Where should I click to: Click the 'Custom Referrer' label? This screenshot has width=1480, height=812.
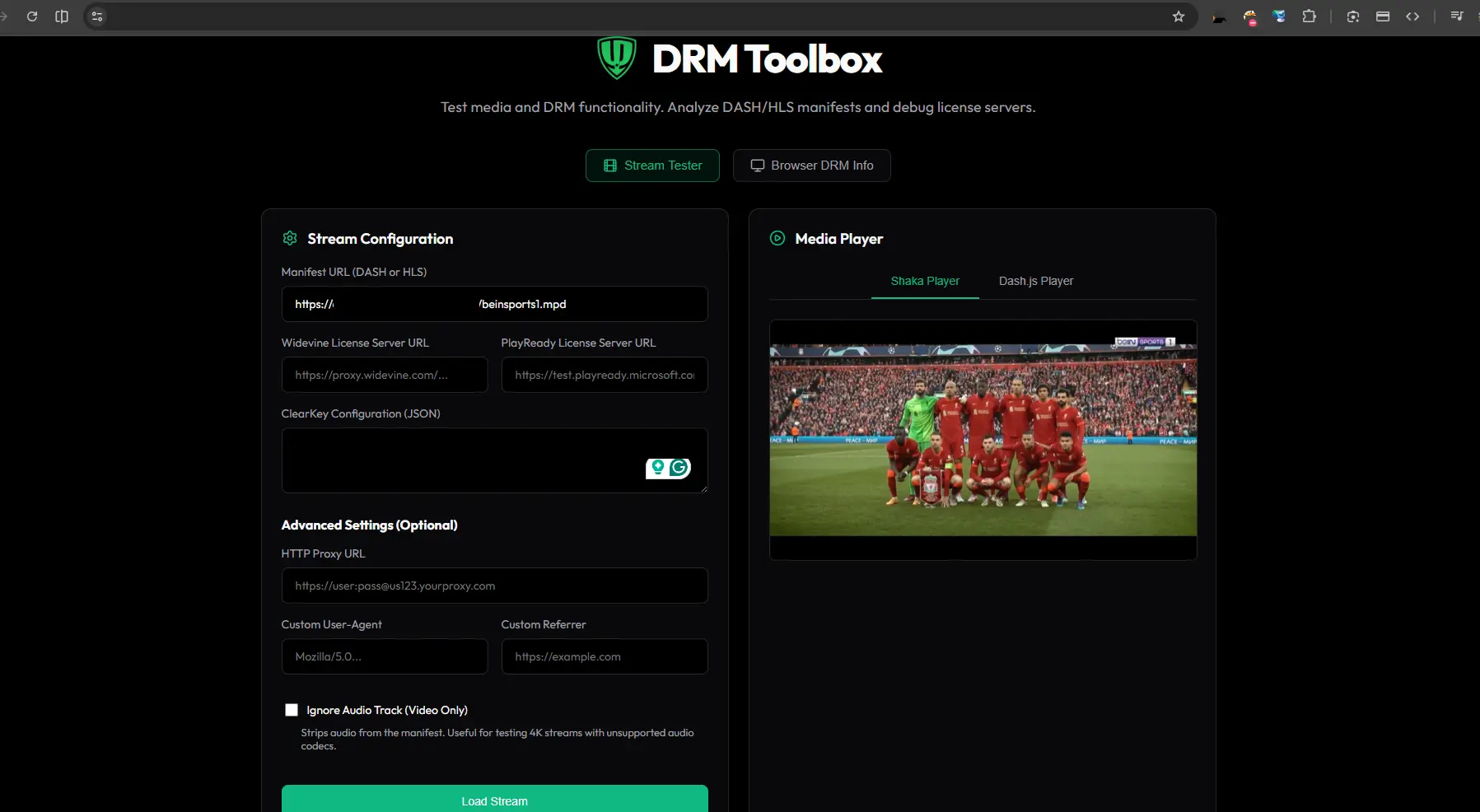(x=544, y=624)
